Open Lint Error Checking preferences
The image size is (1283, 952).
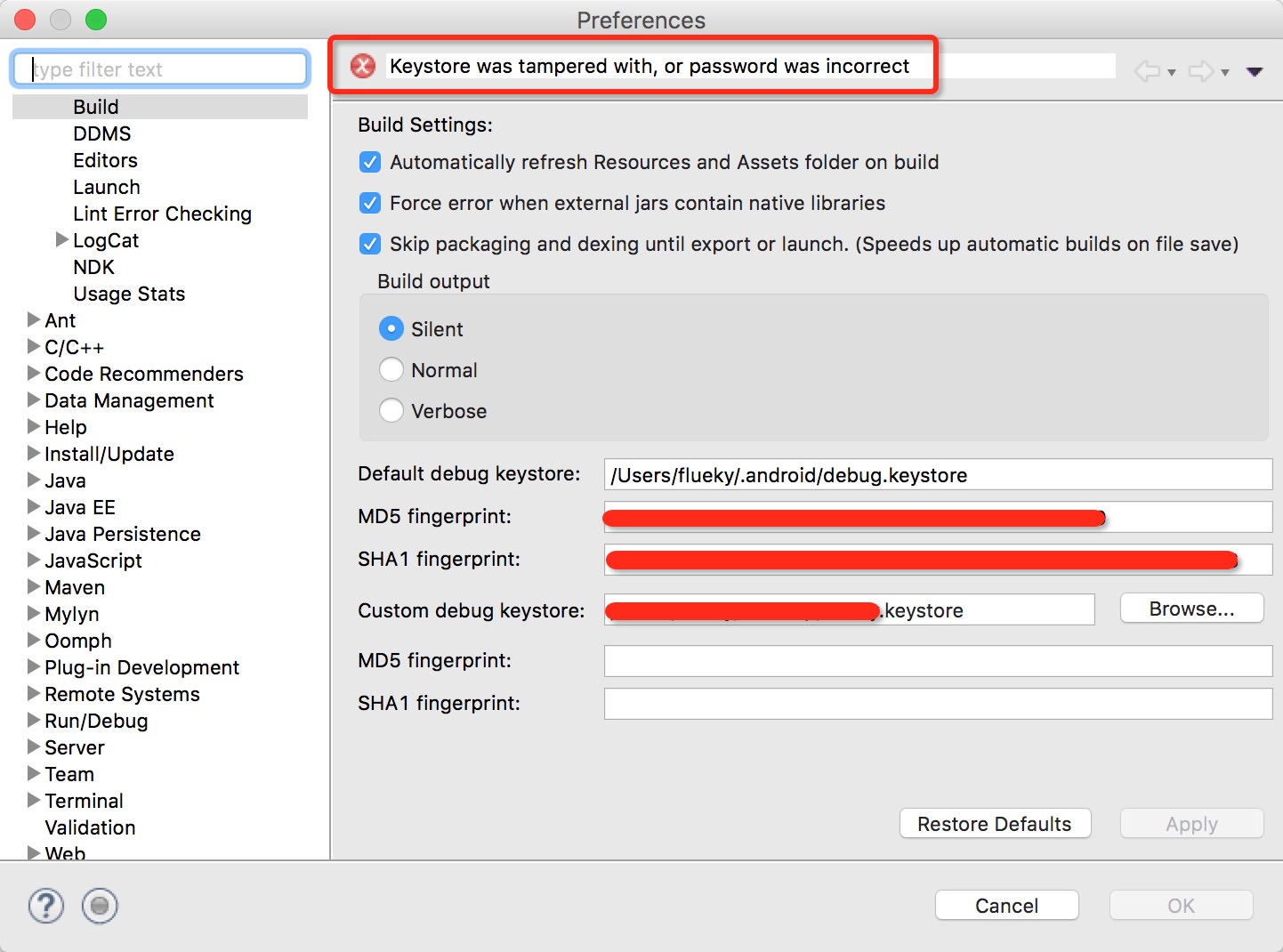click(162, 214)
